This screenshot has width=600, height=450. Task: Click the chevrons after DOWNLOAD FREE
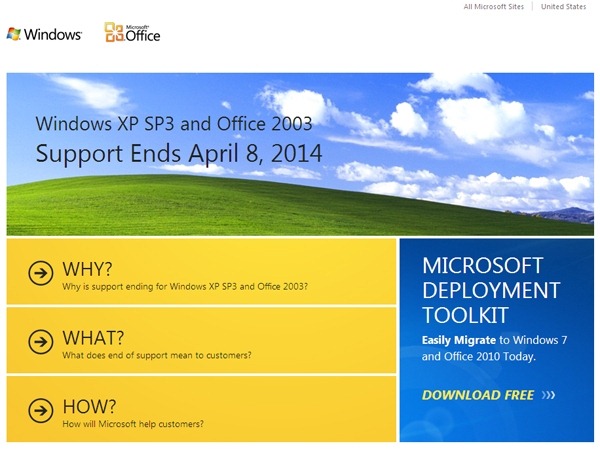click(x=548, y=395)
